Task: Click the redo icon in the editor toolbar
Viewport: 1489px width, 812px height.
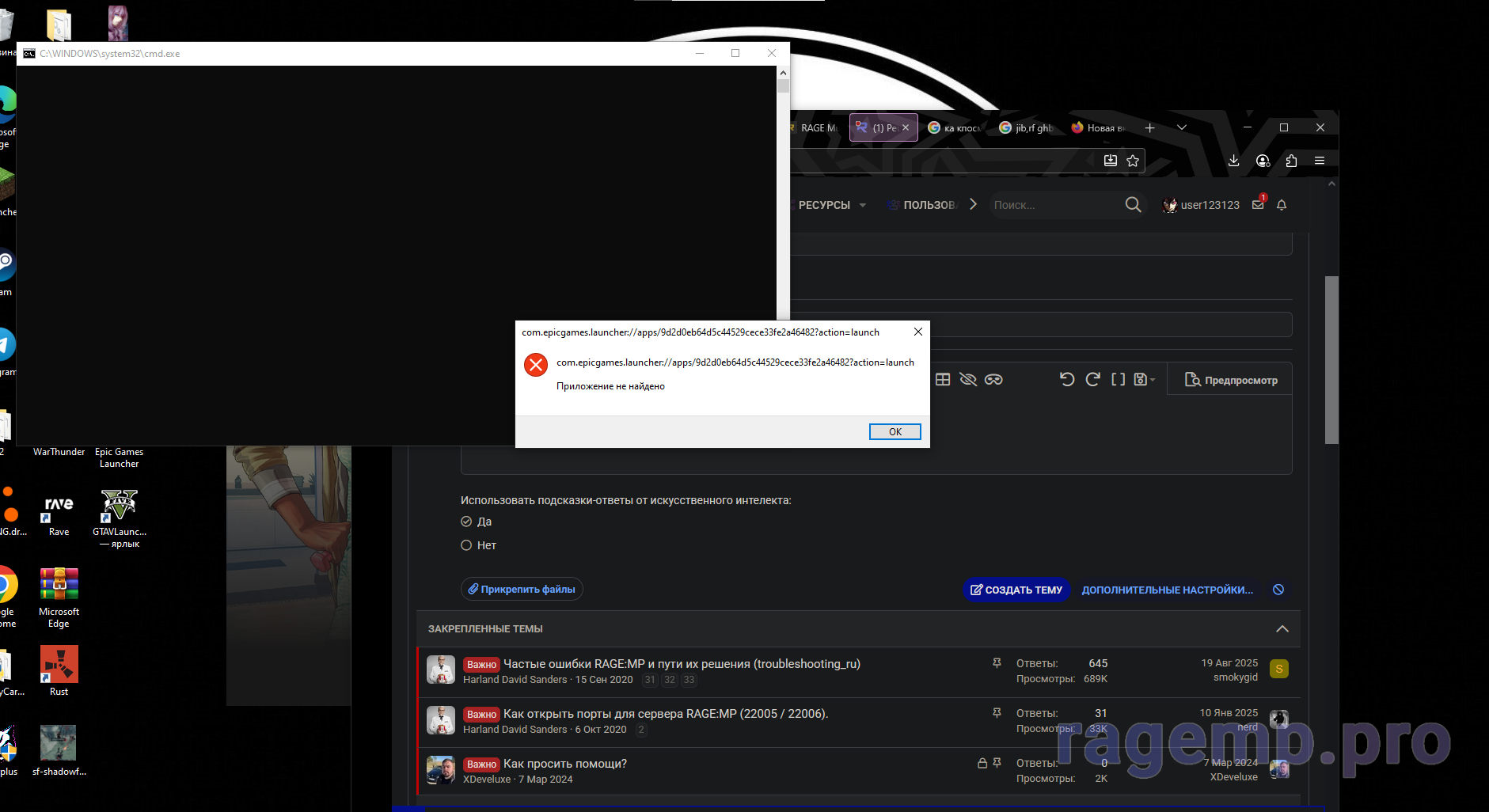Action: (1092, 380)
